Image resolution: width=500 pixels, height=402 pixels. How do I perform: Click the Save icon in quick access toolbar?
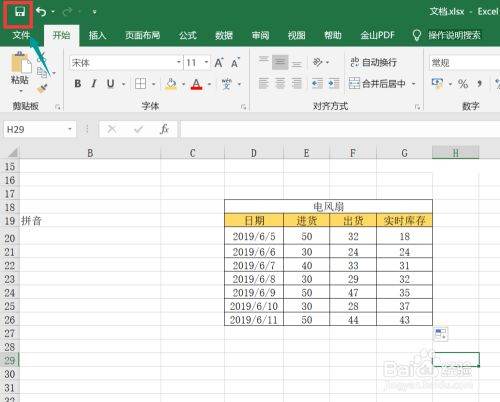coord(20,12)
